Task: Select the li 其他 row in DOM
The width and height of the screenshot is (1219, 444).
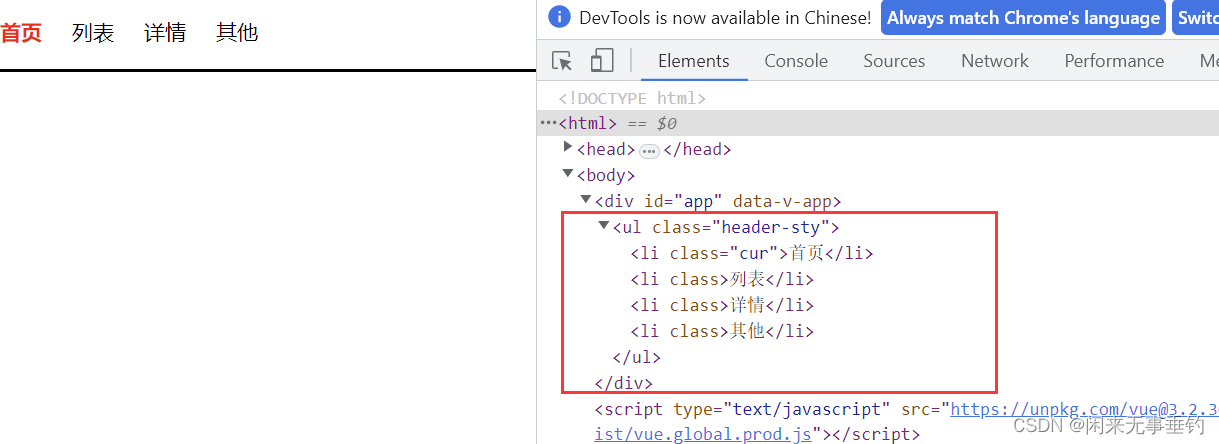Action: point(722,331)
